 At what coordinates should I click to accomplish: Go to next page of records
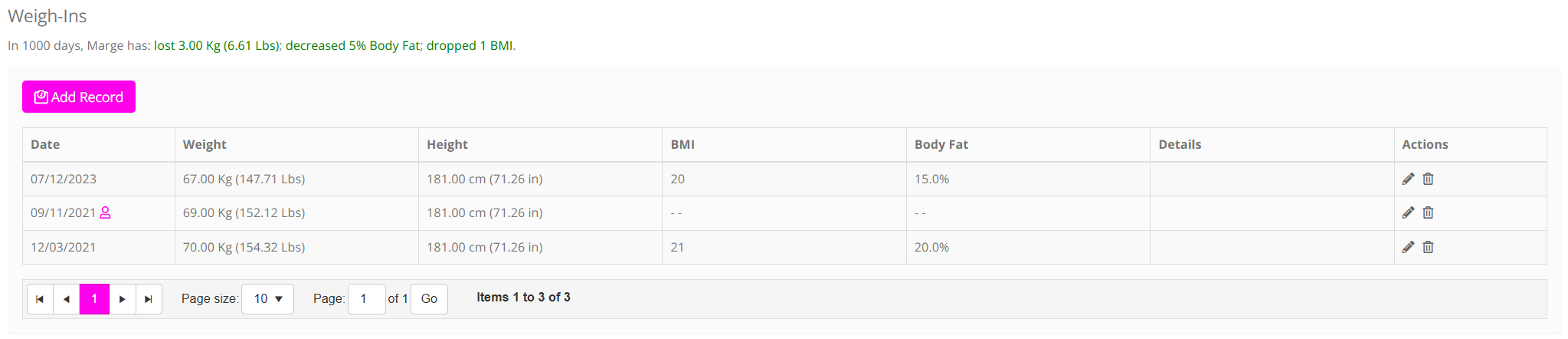pos(123,299)
